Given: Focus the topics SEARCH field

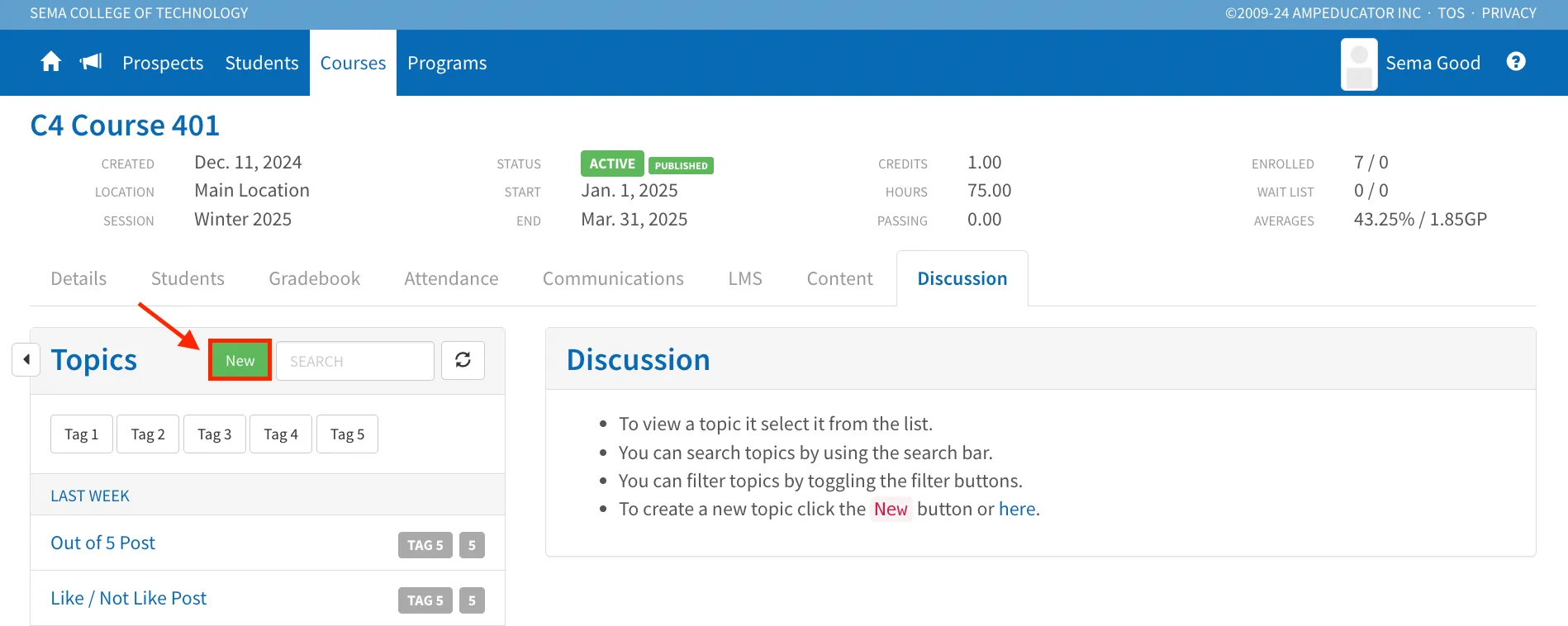Looking at the screenshot, I should [355, 361].
